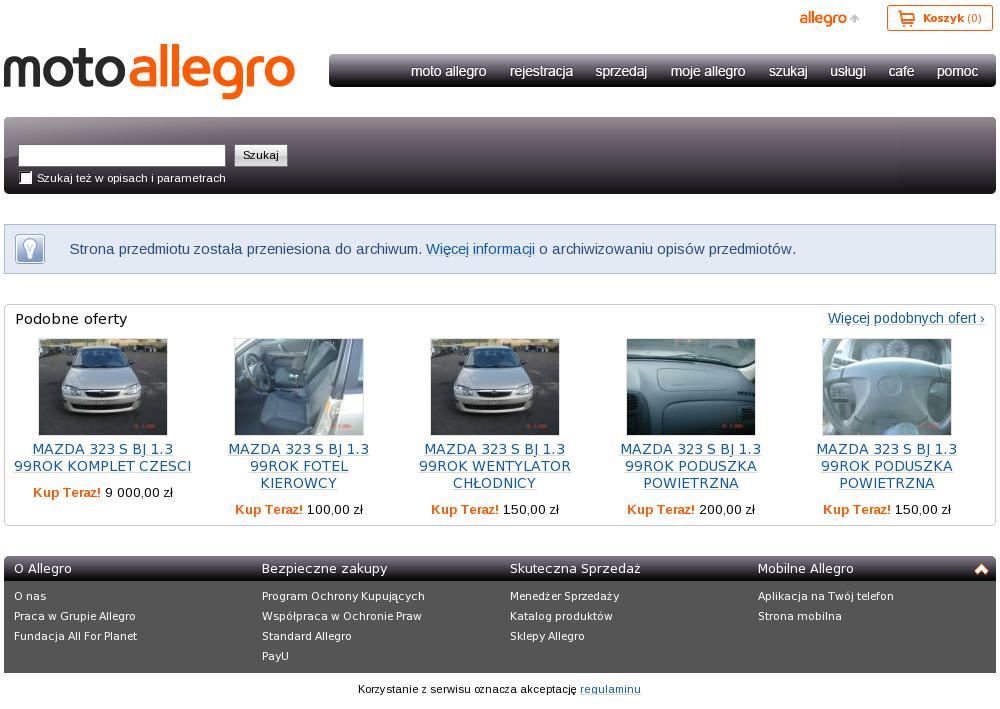Click Kup Teraz price 100,00 zł
Viewport: 1000px width, 709px height.
[298, 510]
